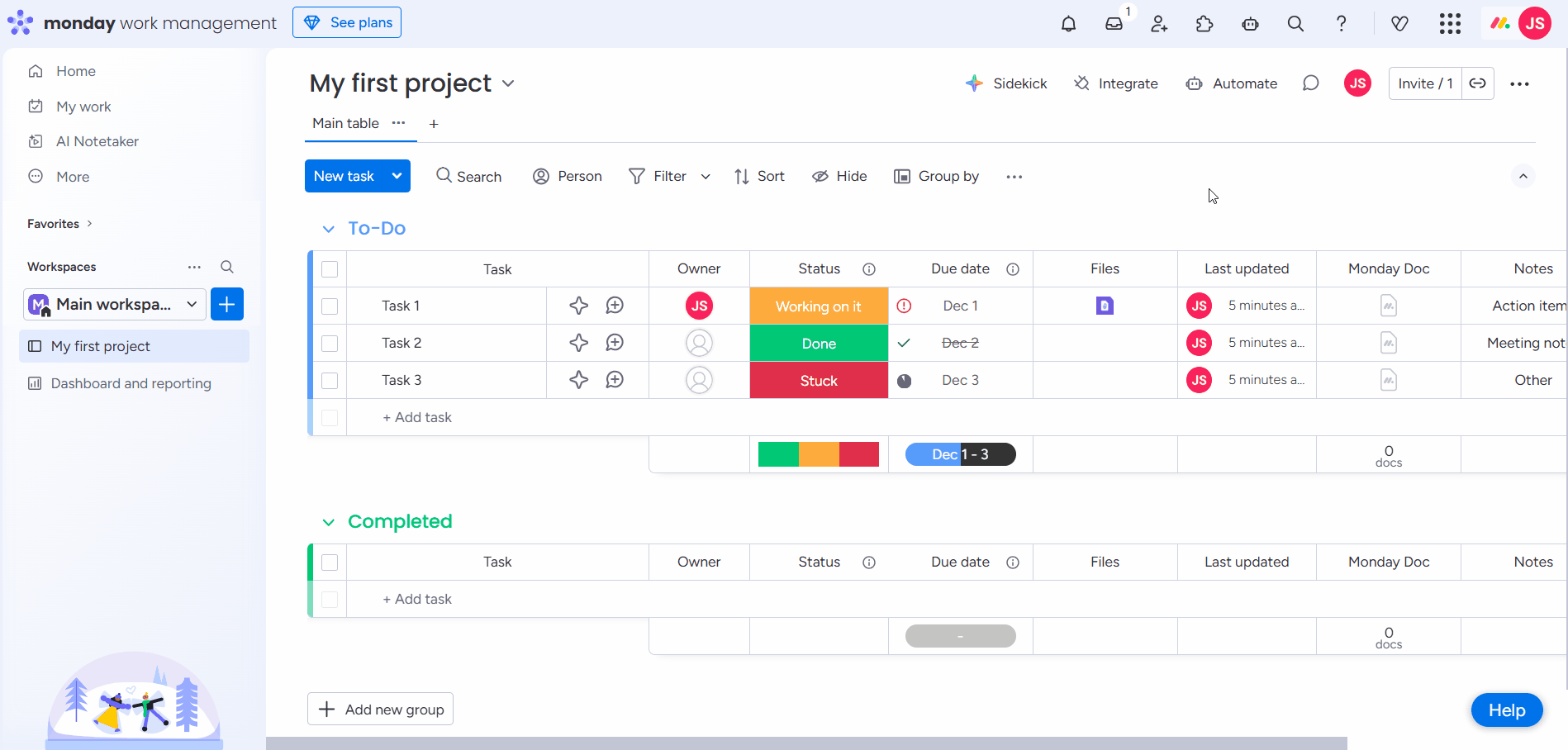Click the Dec 1 due date cell

coord(960,306)
